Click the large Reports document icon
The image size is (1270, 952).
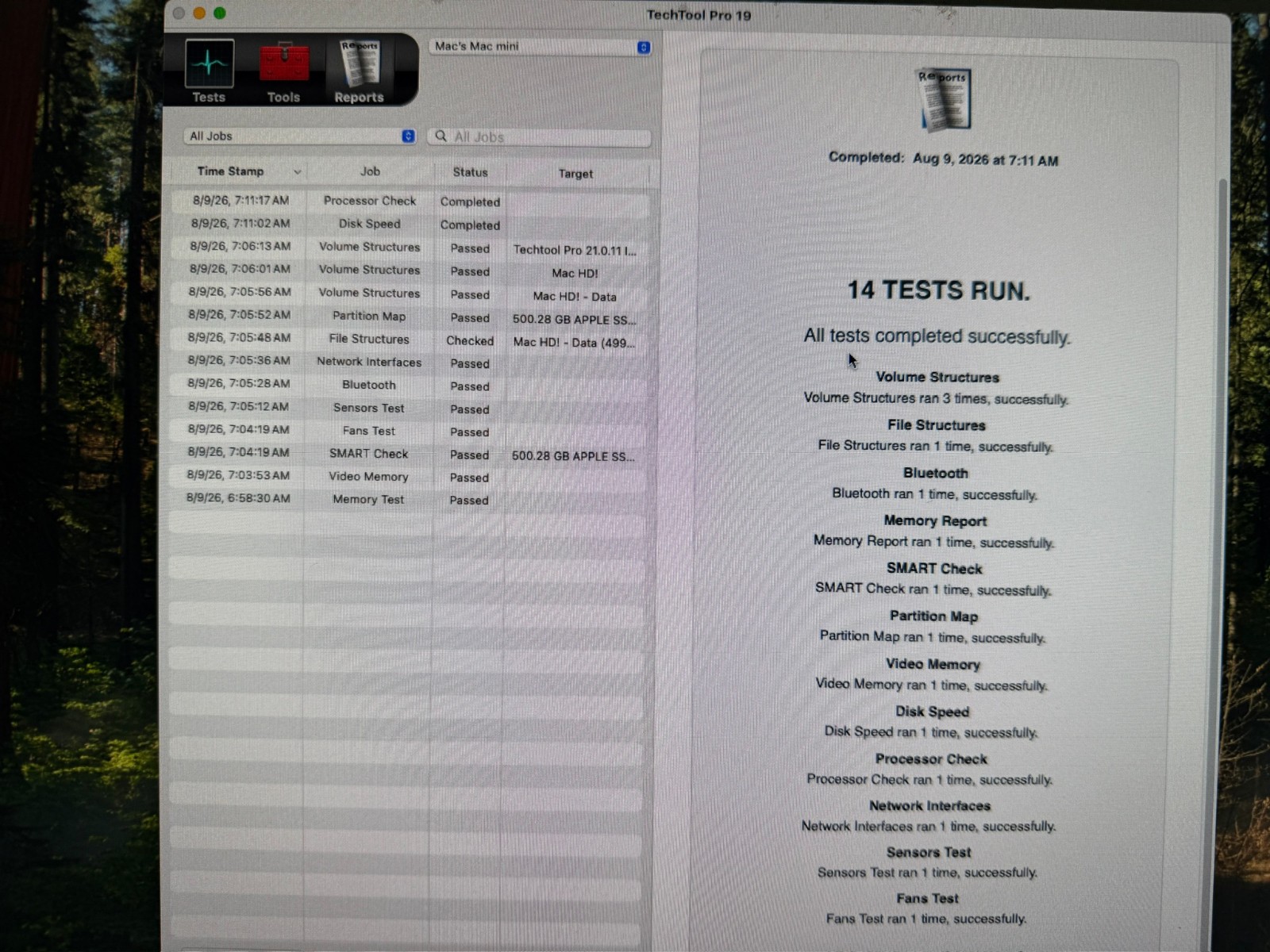tap(944, 100)
